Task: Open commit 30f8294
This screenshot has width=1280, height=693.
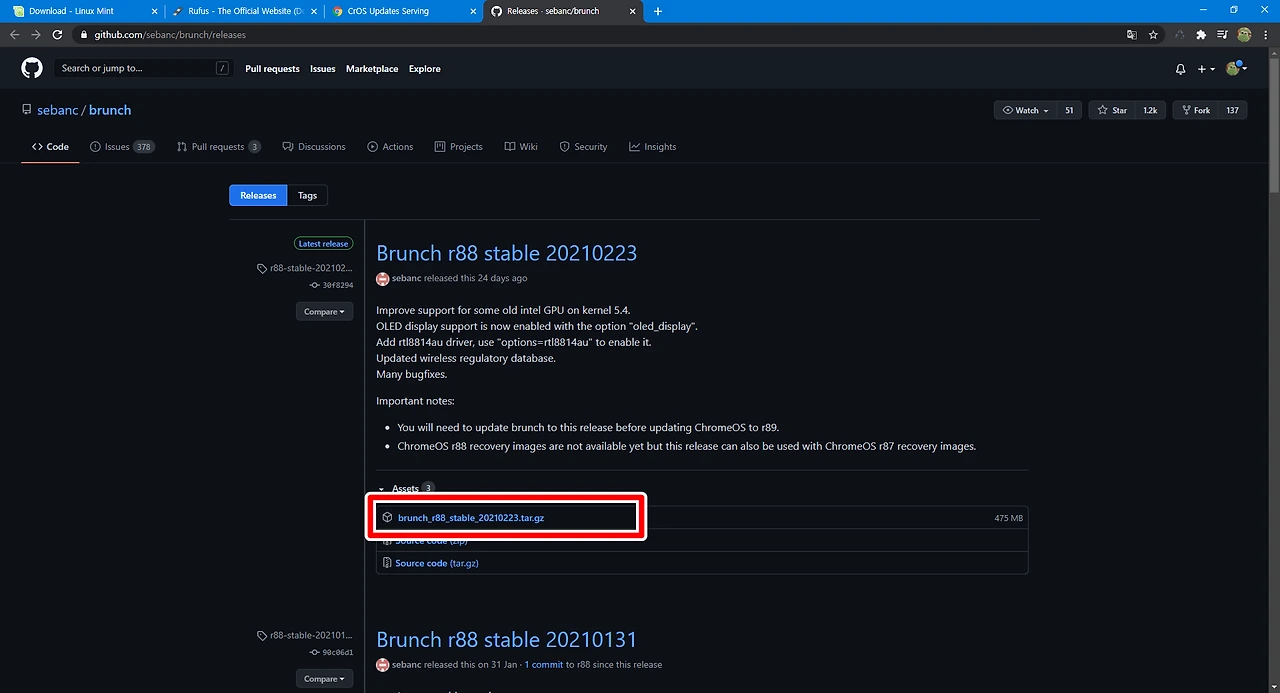Action: pyautogui.click(x=337, y=285)
